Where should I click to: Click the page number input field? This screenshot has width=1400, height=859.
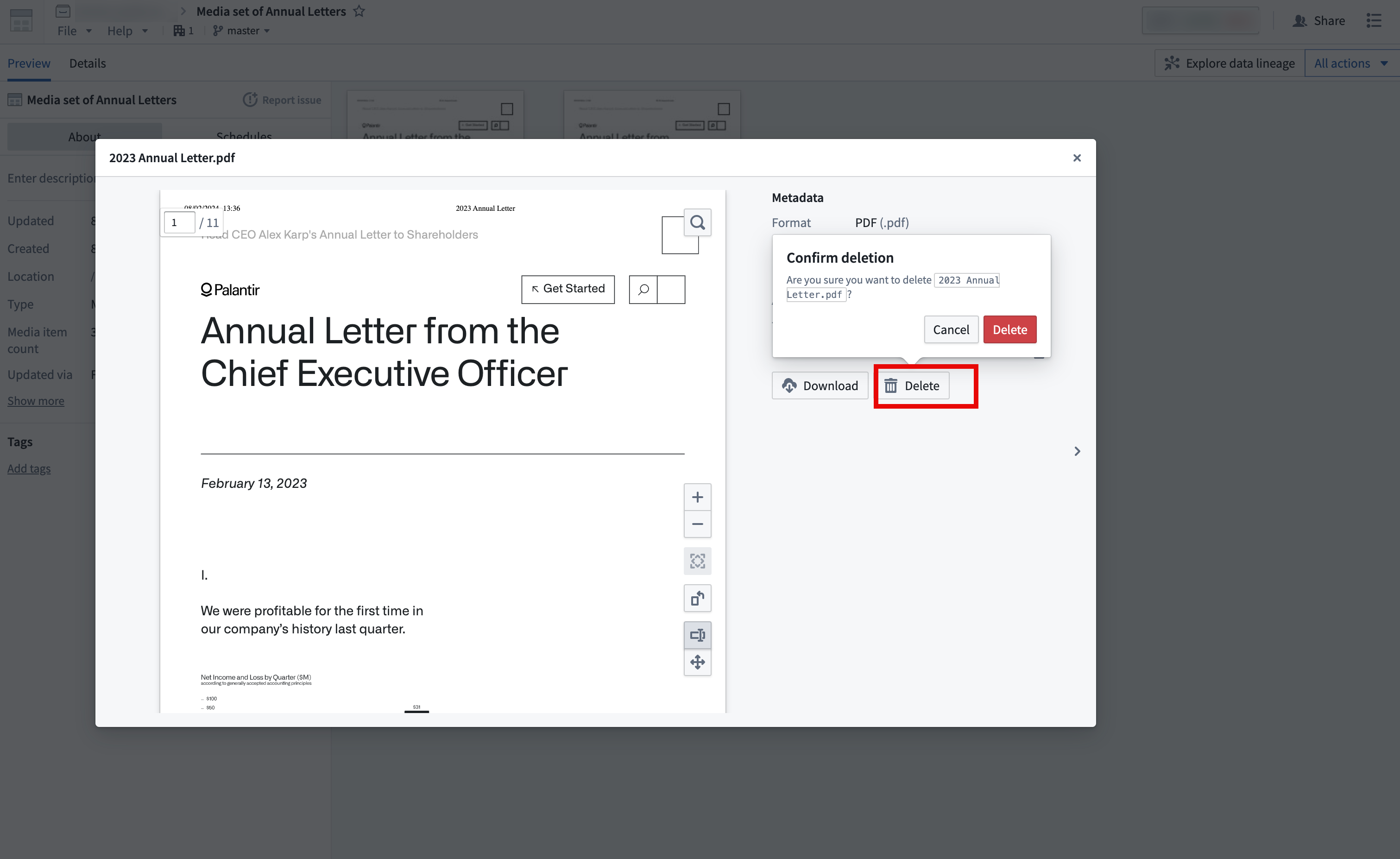pos(179,220)
